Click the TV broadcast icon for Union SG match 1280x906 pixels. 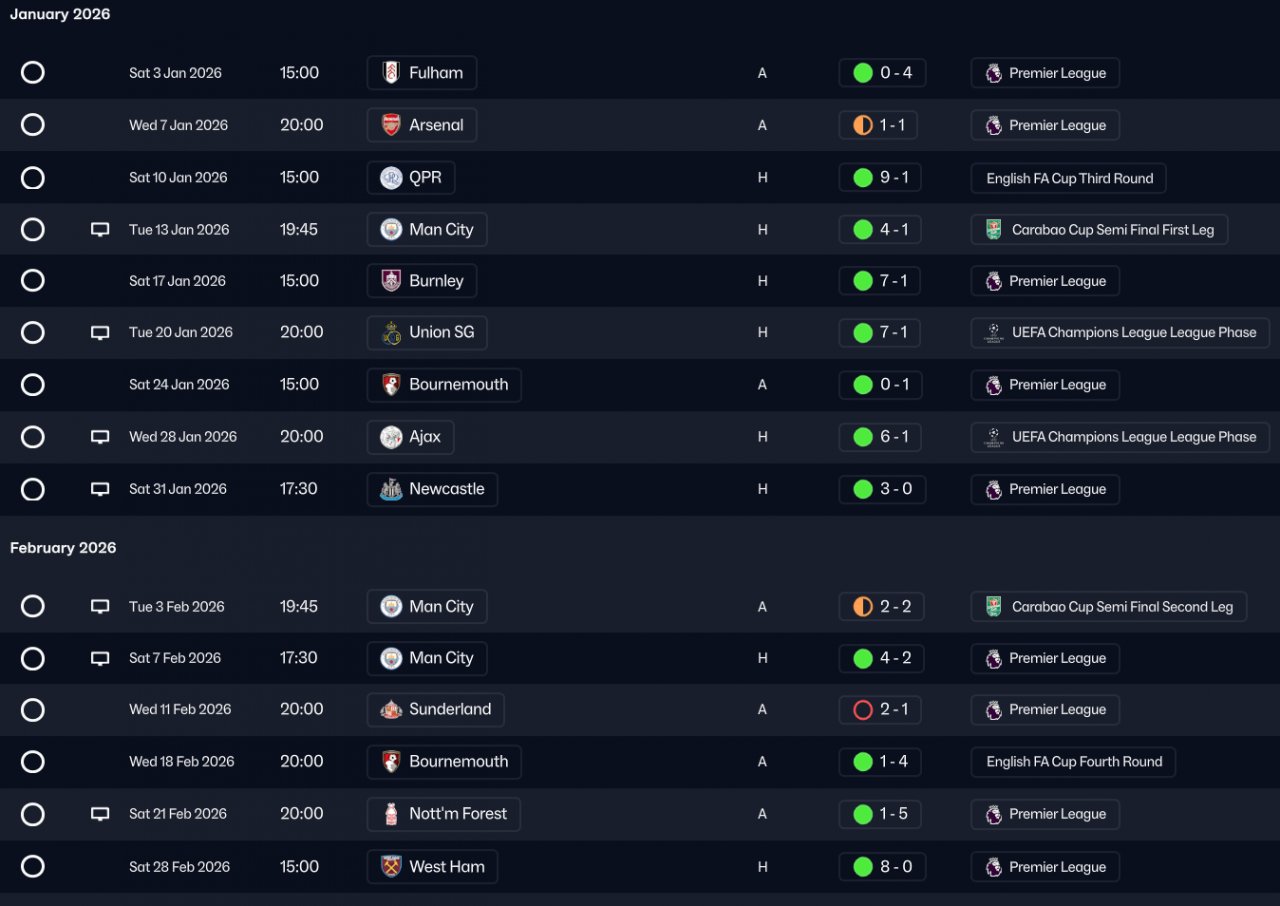tap(100, 333)
